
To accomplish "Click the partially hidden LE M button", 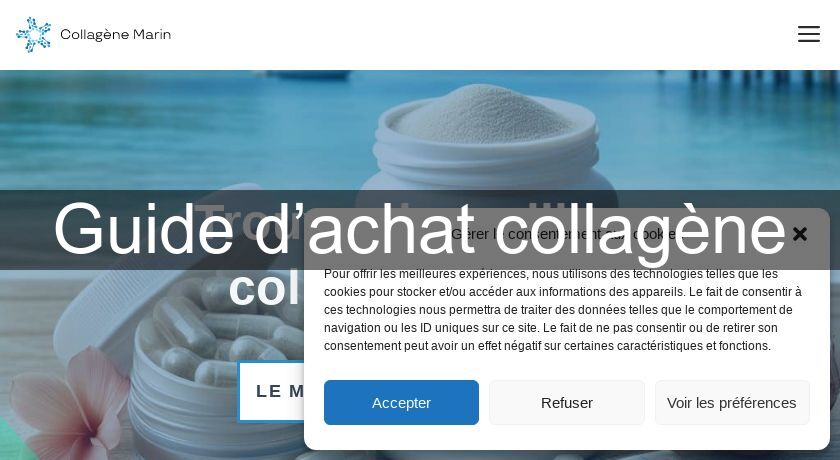I will 272,391.
